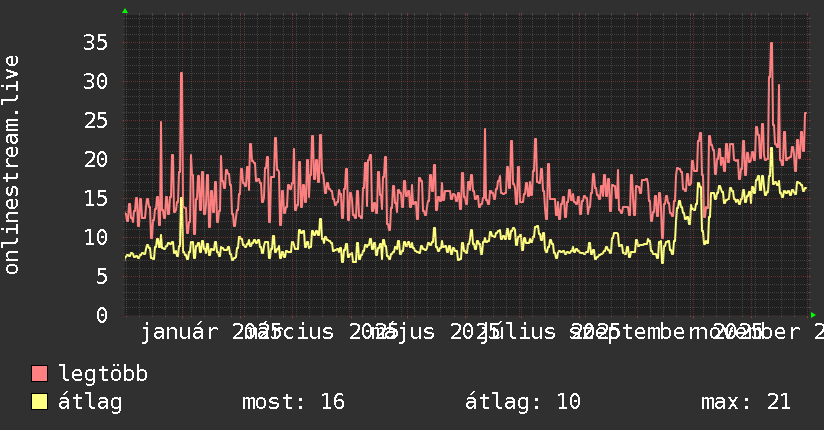The width and height of the screenshot is (824, 430).
Task: Click the y-axis label 20
Action: point(96,159)
